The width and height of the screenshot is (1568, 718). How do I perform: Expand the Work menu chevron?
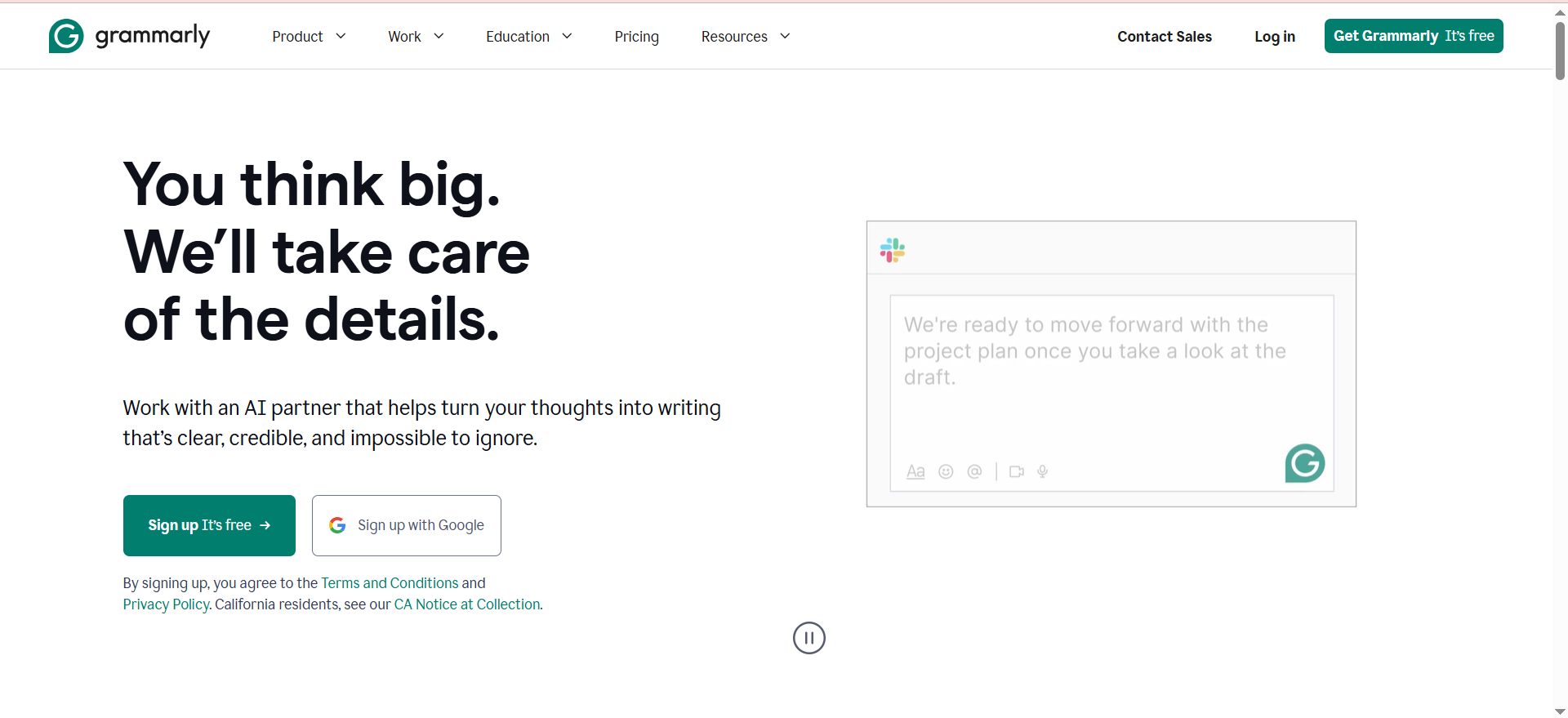439,36
